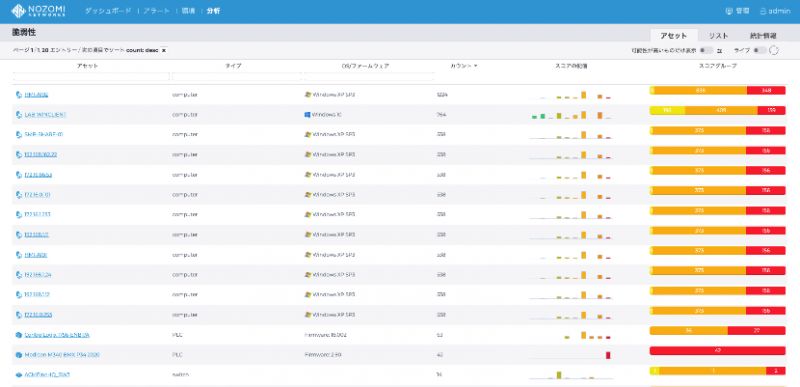The width and height of the screenshot is (800, 387).
Task: Switch to the リスト tab
Action: coord(718,36)
